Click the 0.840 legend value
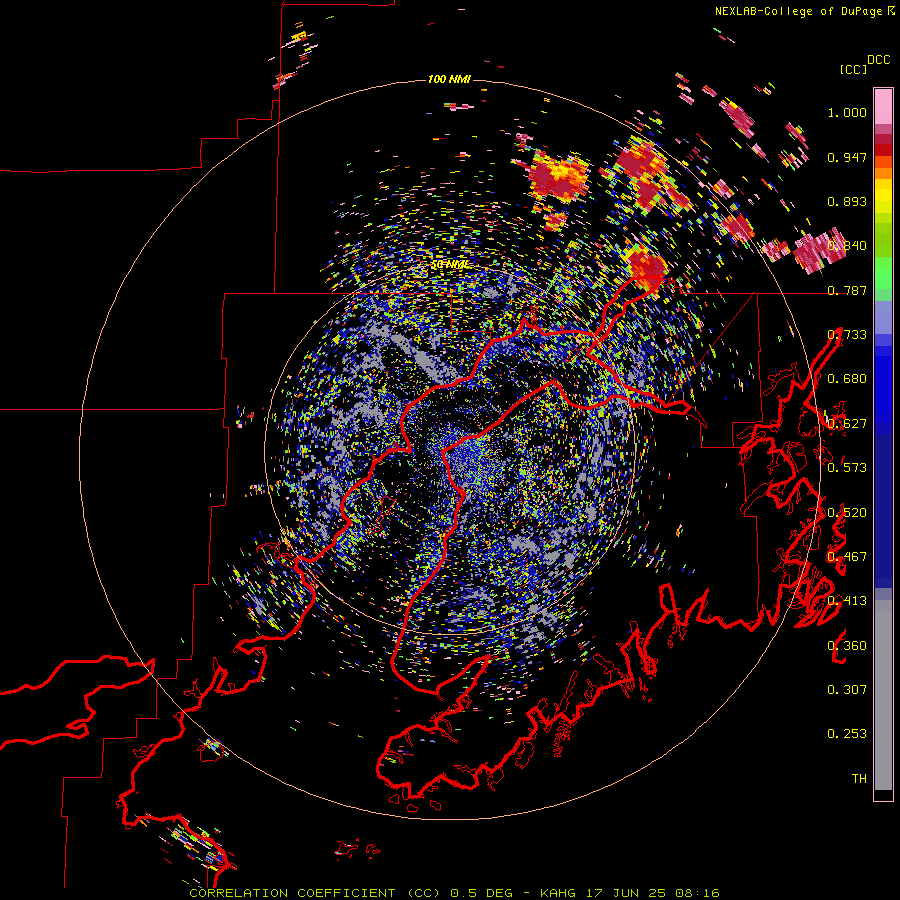The height and width of the screenshot is (900, 900). (x=847, y=246)
